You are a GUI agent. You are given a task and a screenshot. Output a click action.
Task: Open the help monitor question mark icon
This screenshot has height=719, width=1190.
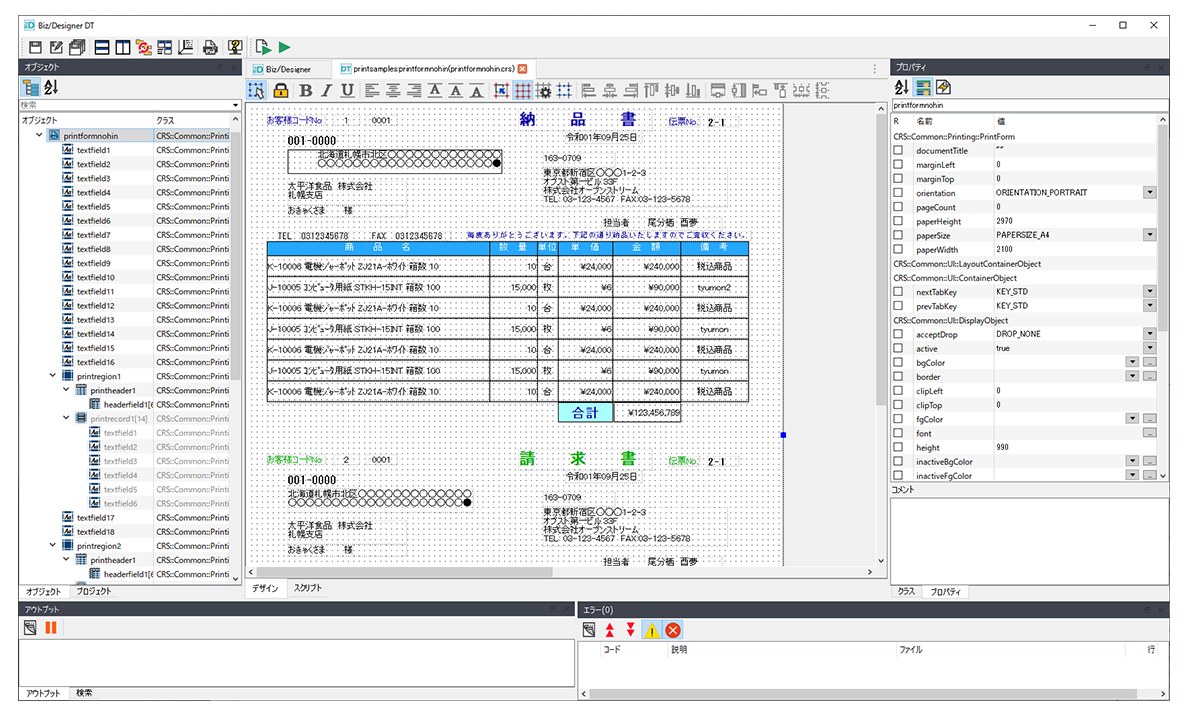[x=235, y=47]
